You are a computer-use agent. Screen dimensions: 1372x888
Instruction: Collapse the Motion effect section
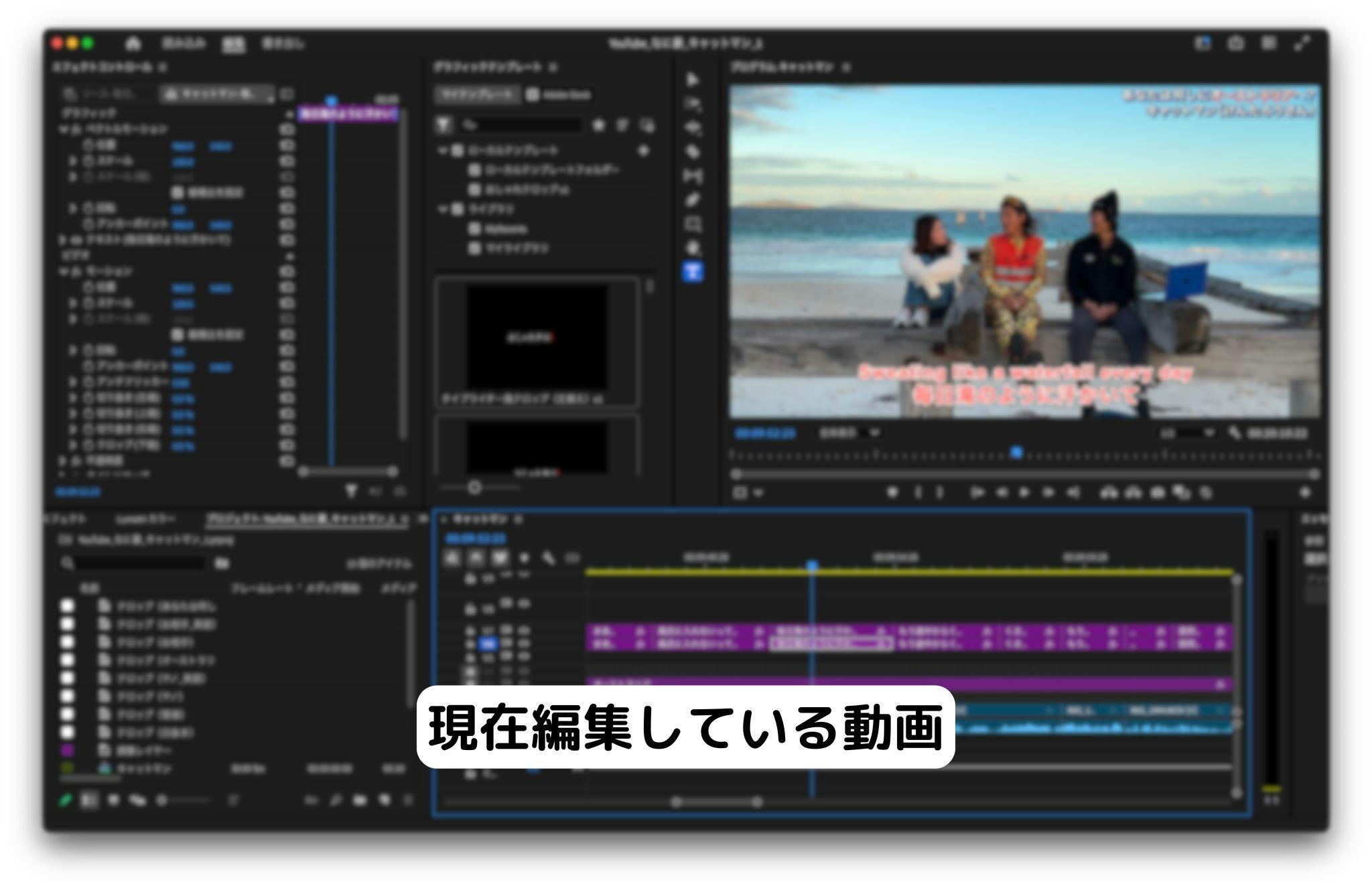64,271
